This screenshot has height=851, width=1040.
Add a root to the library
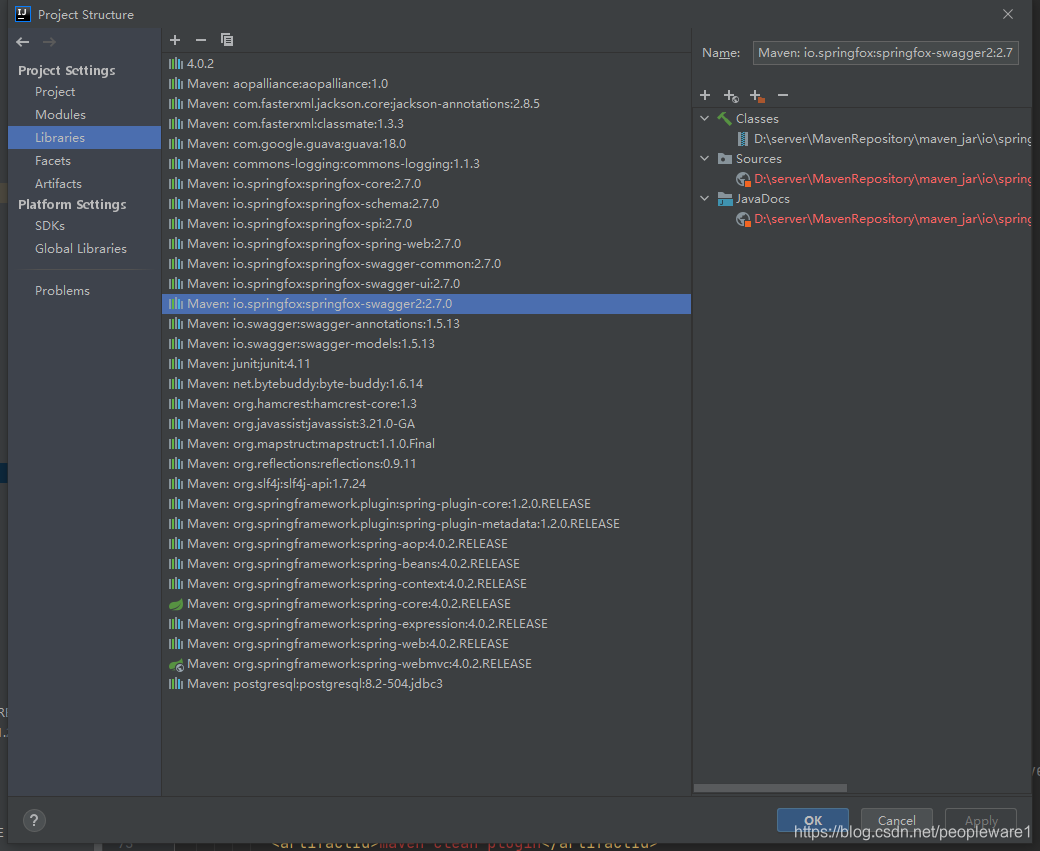705,96
